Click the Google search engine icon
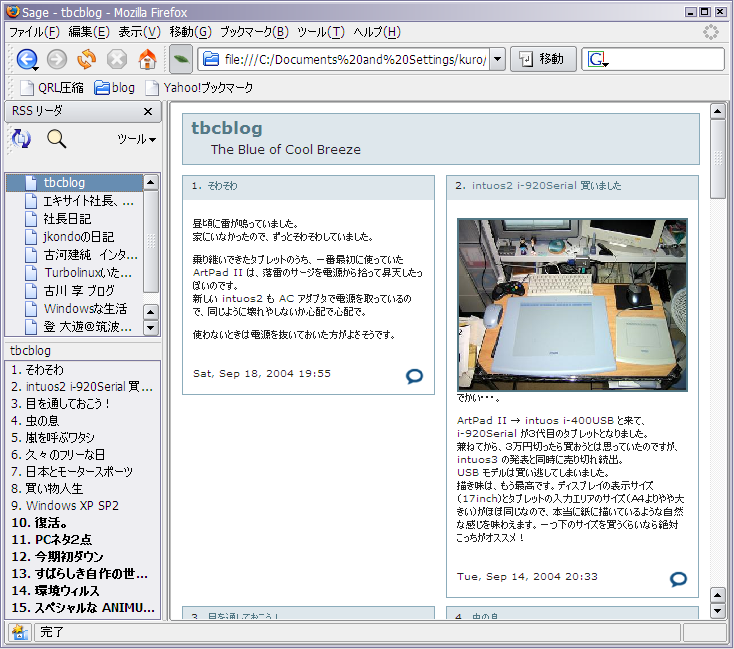Image resolution: width=734 pixels, height=649 pixels. click(x=597, y=59)
